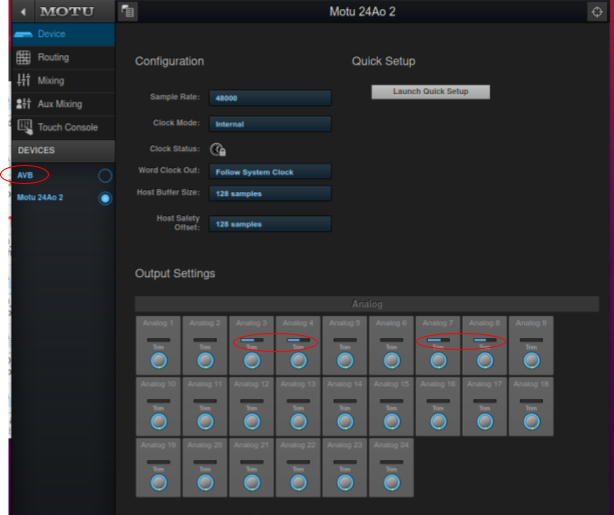
Task: Click the Analog 12 channel label
Action: click(x=252, y=384)
